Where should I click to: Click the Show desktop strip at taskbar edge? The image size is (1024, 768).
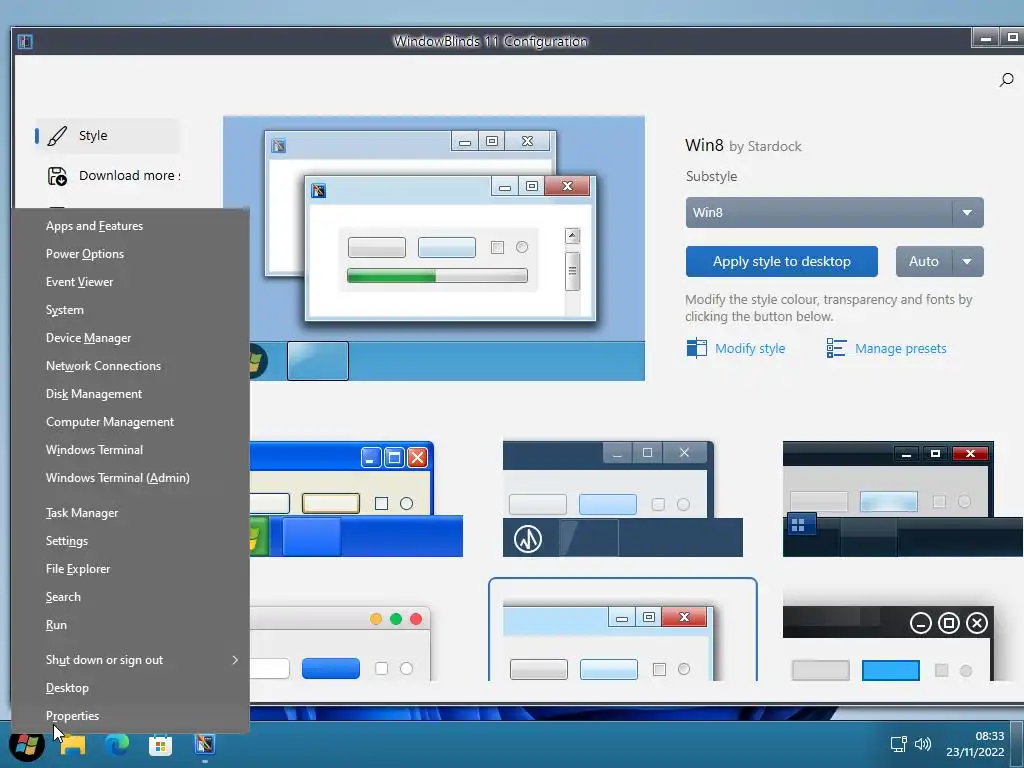(x=1017, y=744)
